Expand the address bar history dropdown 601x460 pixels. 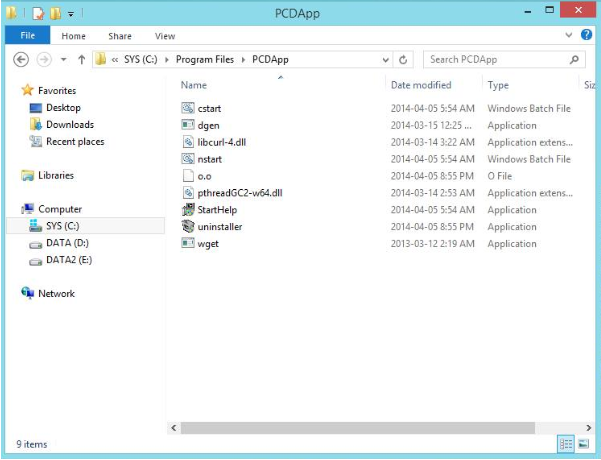pos(384,60)
